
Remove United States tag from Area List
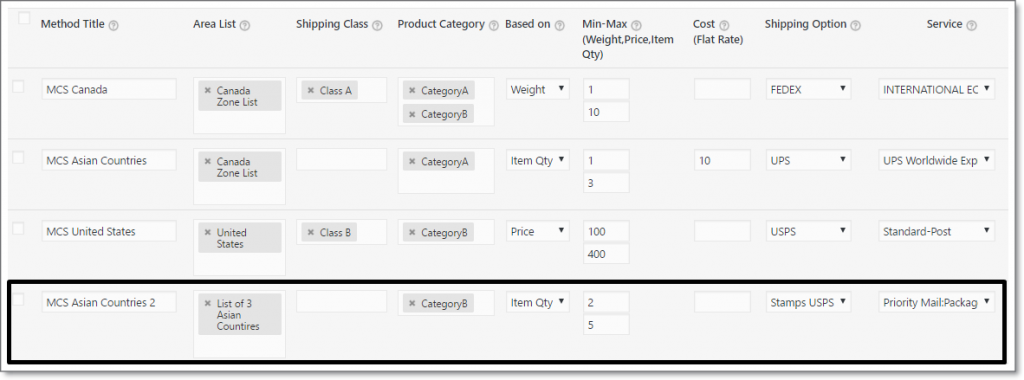click(208, 232)
